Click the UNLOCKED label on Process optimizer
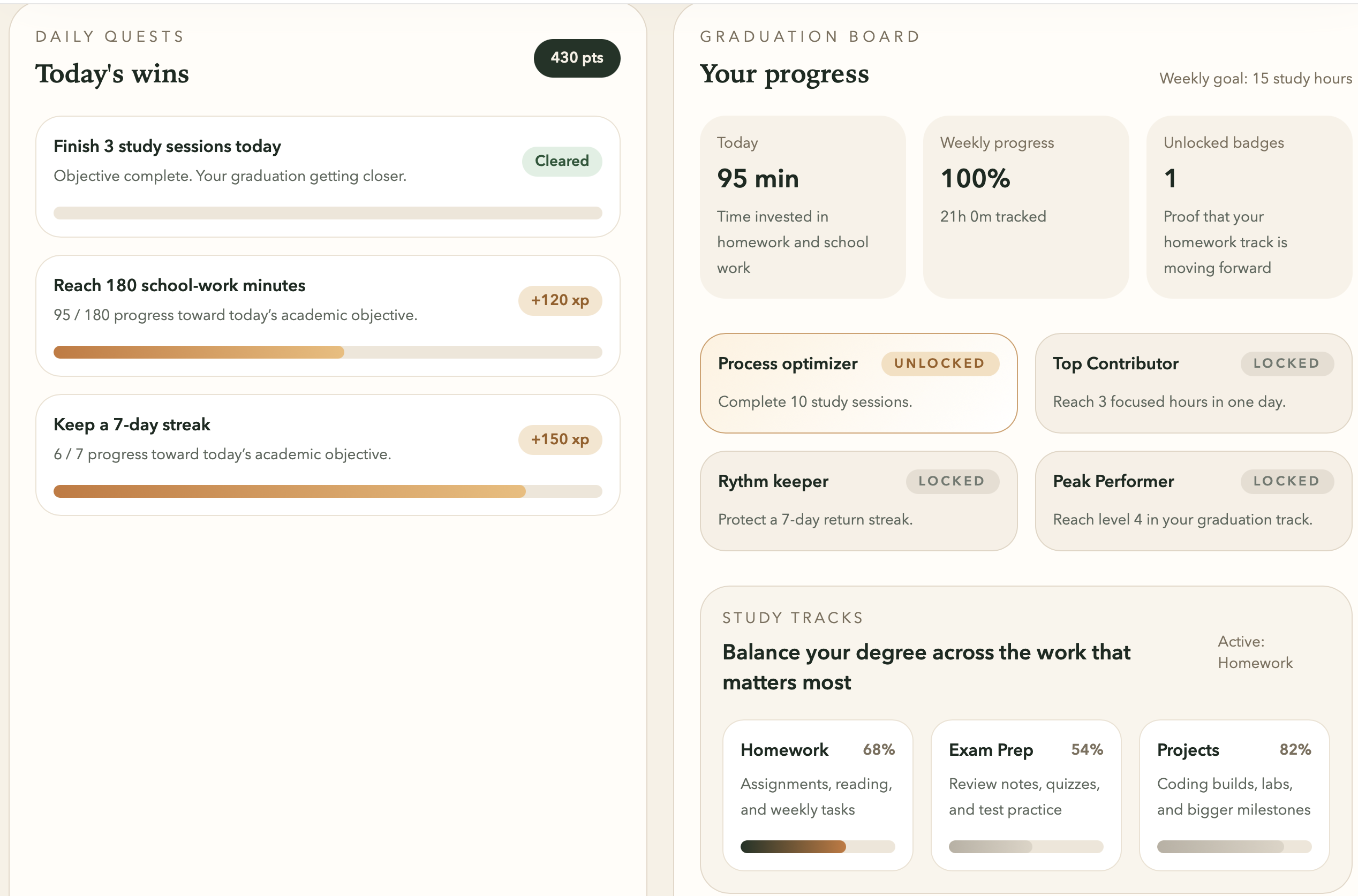This screenshot has width=1358, height=896. [939, 363]
